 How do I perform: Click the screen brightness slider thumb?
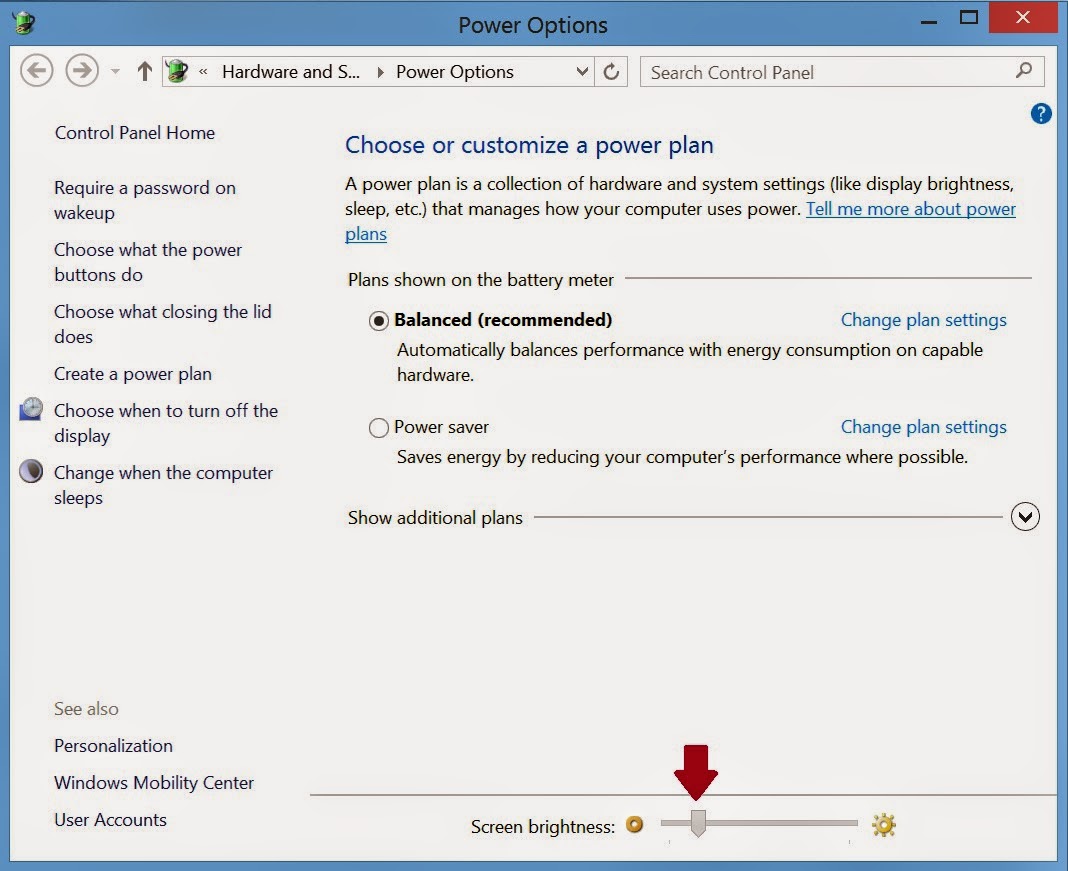click(698, 823)
